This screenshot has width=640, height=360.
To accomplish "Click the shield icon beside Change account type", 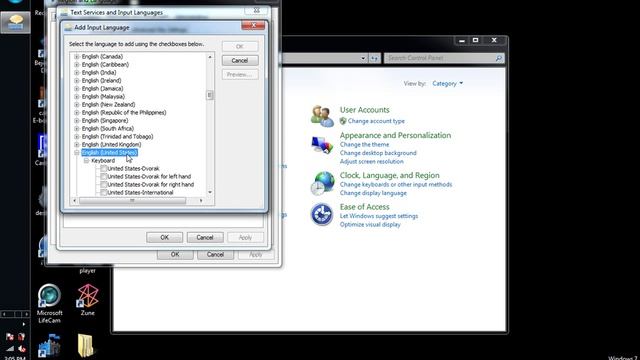I will tap(343, 121).
